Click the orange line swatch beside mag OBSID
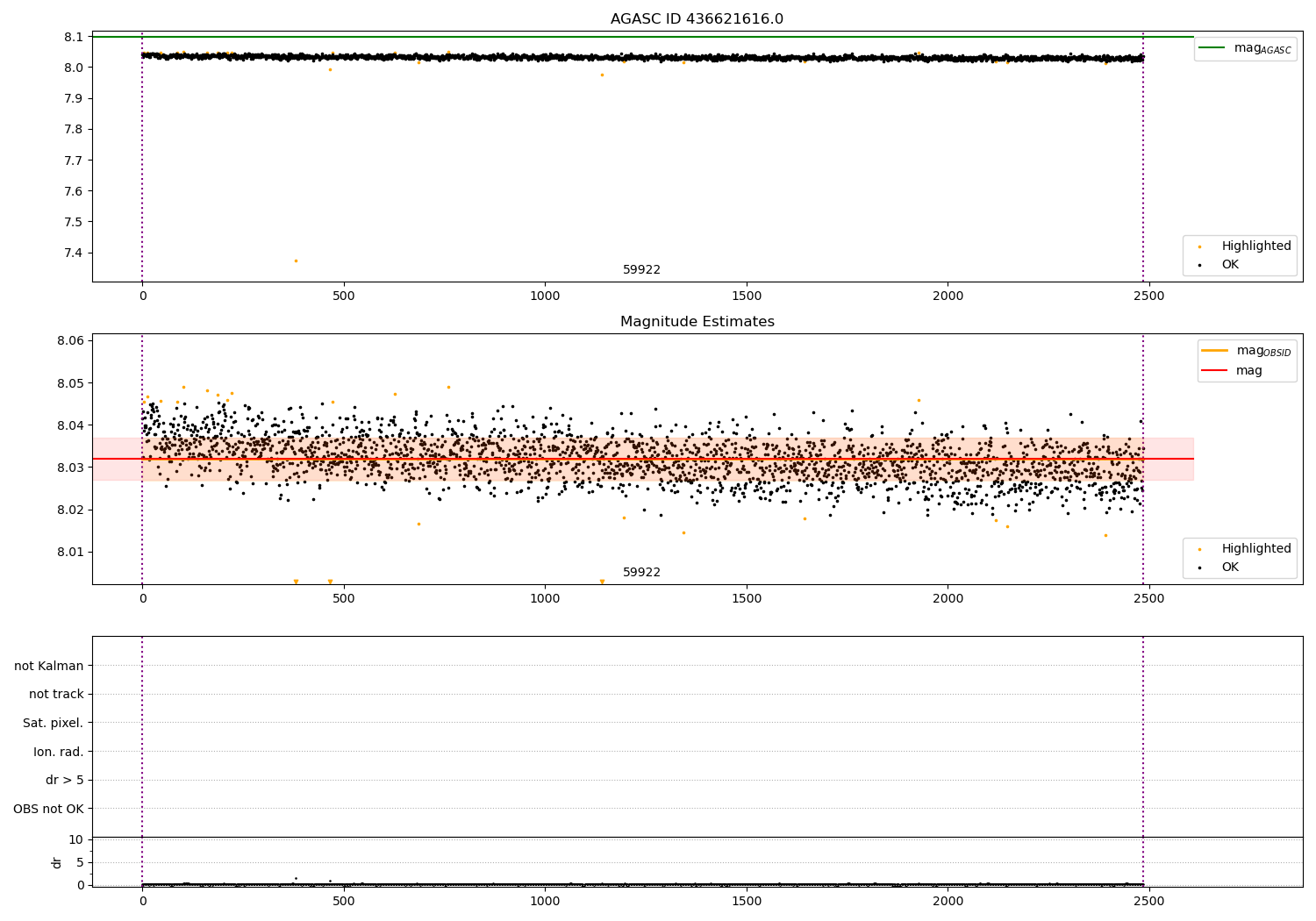This screenshot has height=921, width=1316. (1214, 351)
